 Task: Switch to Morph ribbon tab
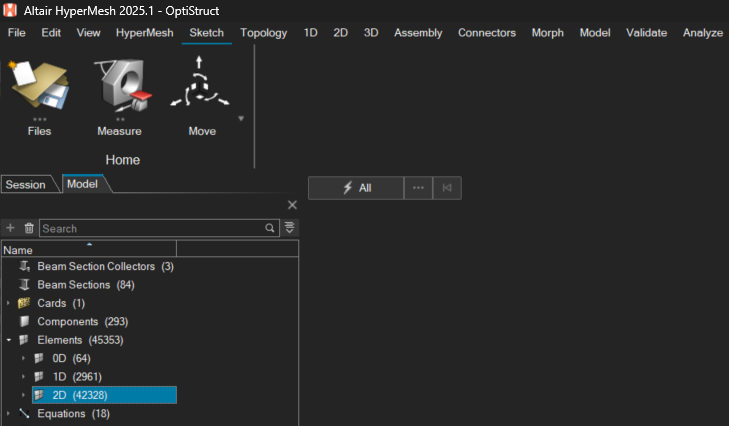click(548, 33)
